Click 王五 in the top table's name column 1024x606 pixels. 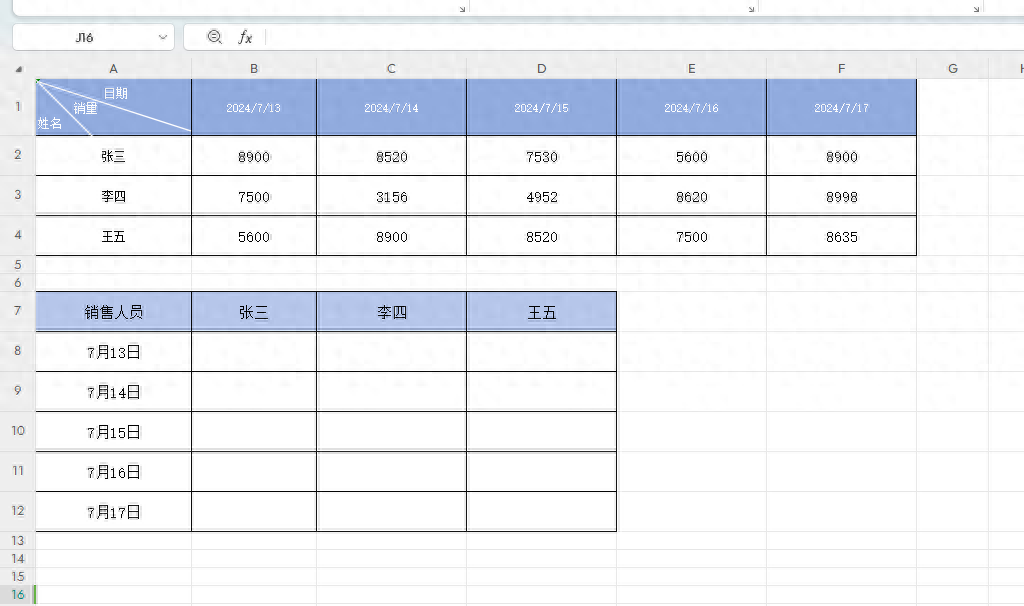tap(114, 236)
